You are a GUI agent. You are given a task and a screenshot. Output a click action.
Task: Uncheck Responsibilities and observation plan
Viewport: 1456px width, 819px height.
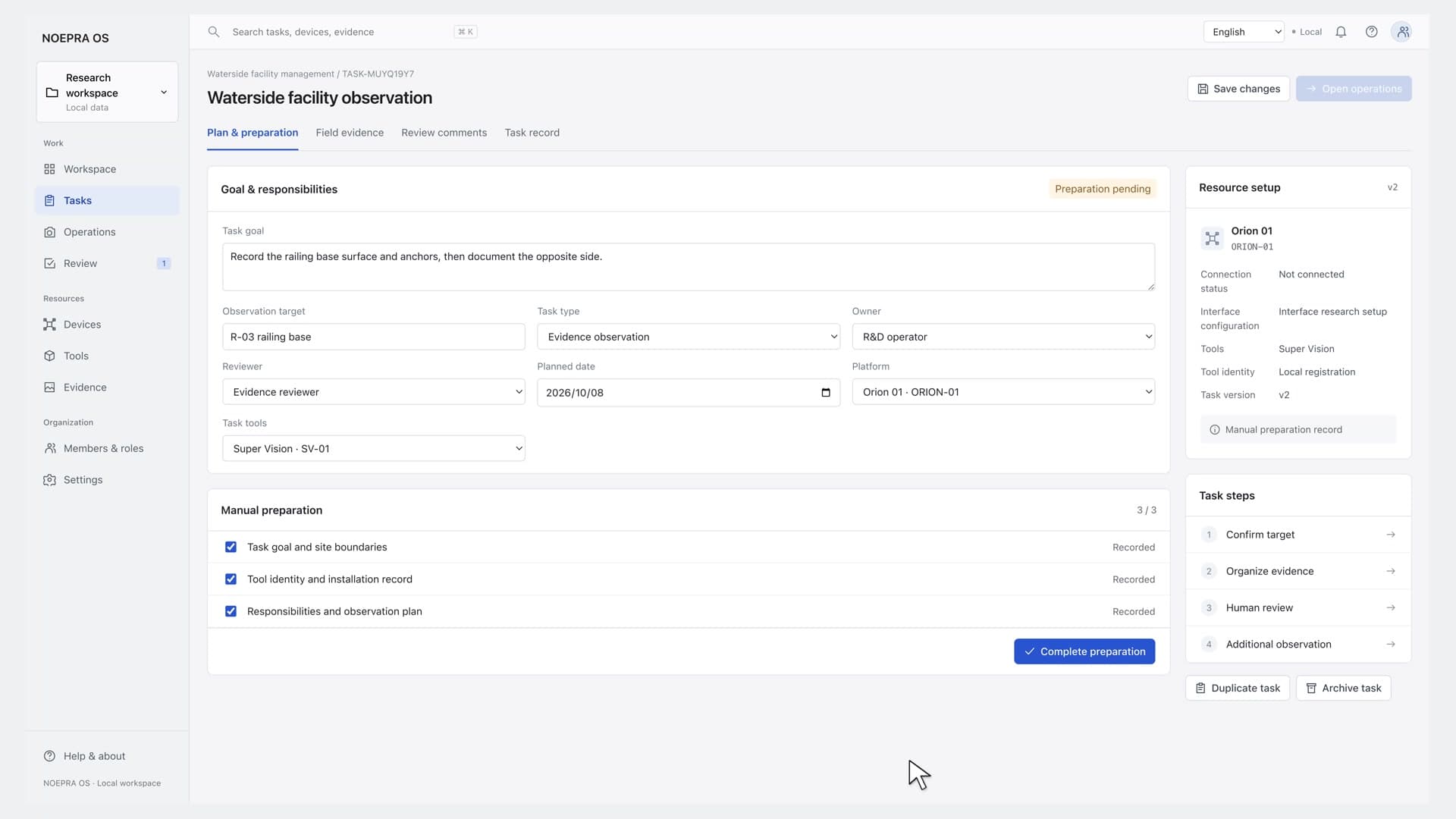[231, 611]
